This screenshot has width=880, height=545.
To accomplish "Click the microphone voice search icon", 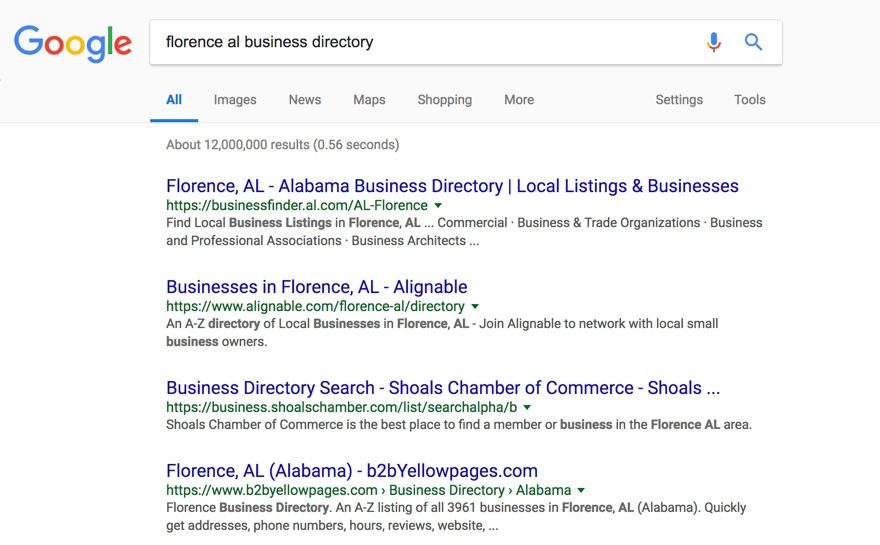I will [713, 42].
